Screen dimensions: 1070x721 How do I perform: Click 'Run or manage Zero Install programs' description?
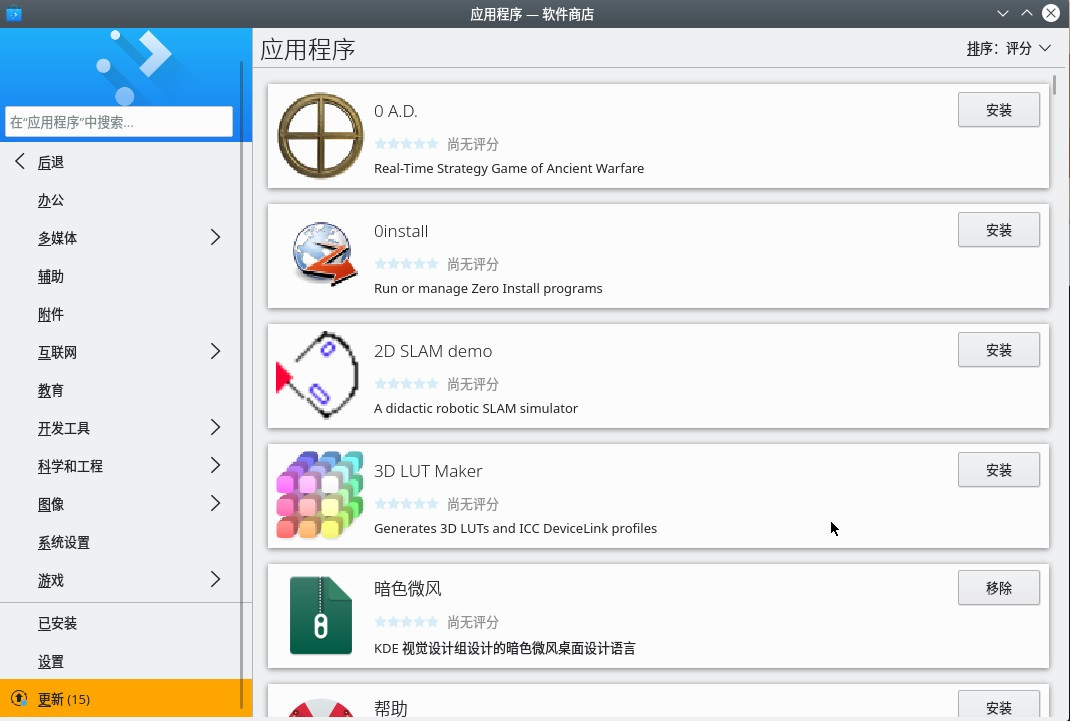click(x=488, y=289)
